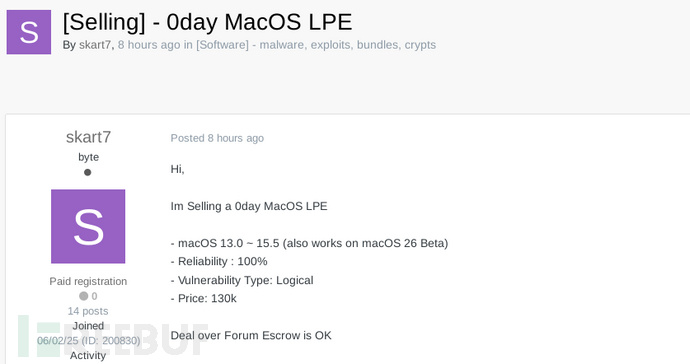Click the Joined date 06/02/25
The height and width of the screenshot is (364, 690).
(58, 341)
